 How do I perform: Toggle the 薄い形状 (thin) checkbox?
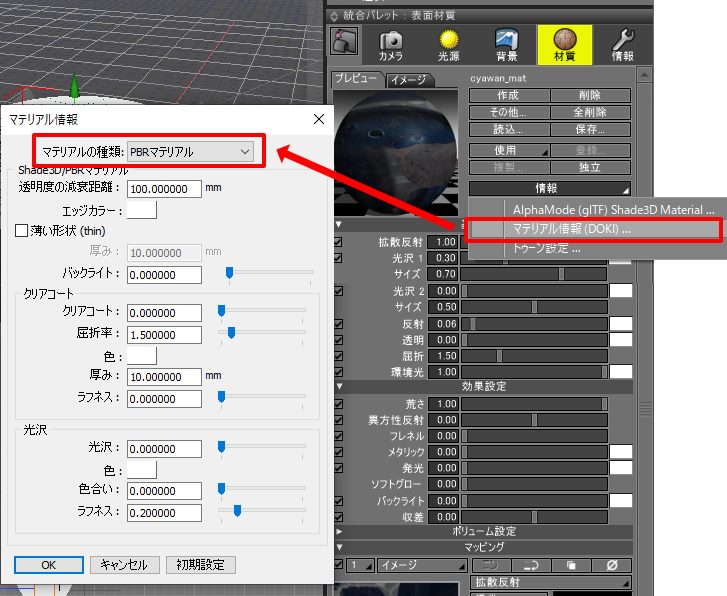[x=21, y=231]
